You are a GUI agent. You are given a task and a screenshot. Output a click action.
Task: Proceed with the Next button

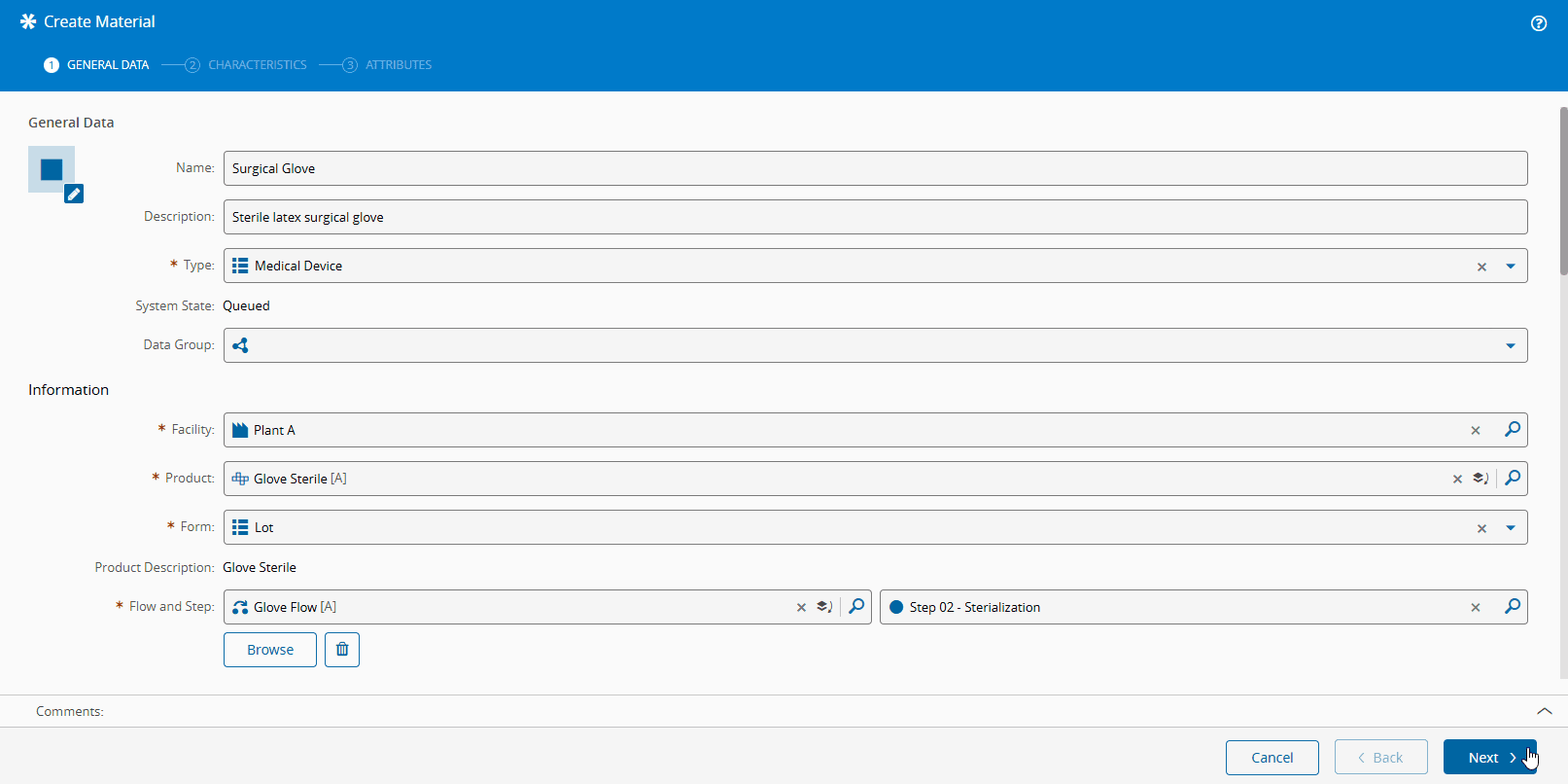coord(1490,758)
